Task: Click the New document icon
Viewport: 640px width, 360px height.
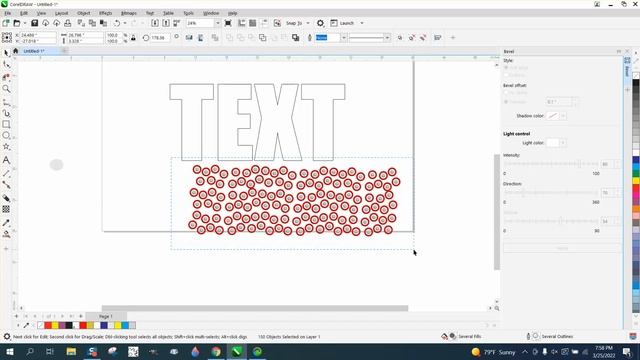Action: tap(6, 23)
